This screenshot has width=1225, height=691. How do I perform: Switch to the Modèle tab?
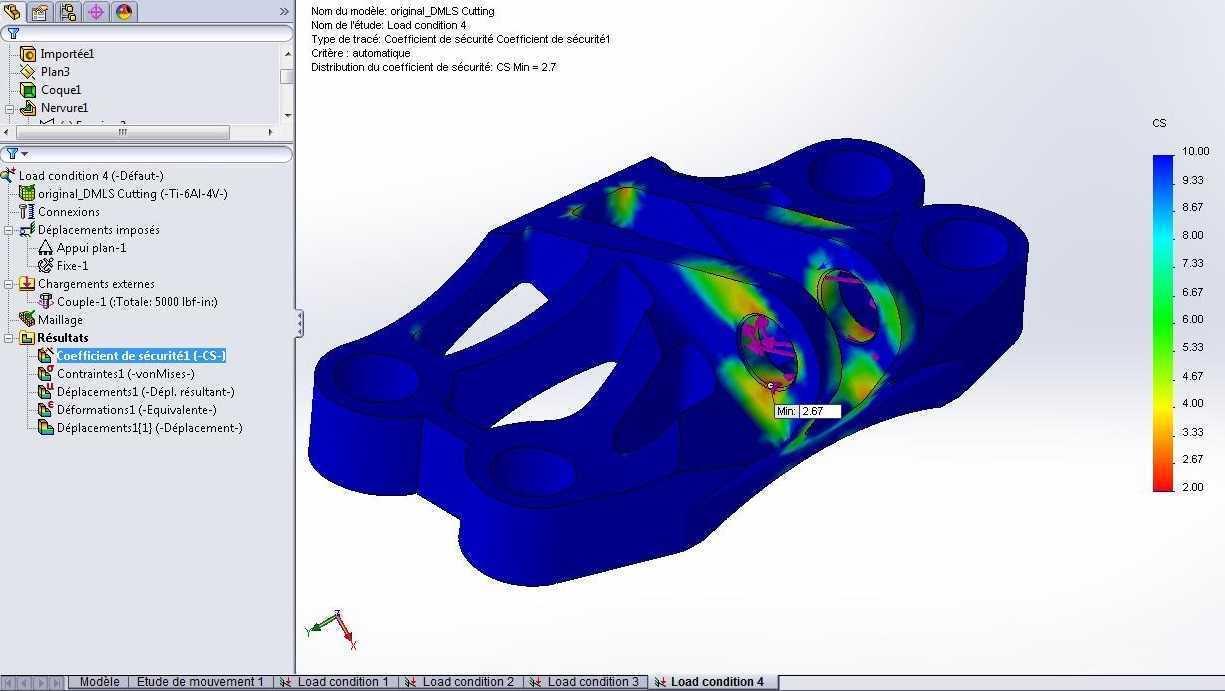coord(99,682)
